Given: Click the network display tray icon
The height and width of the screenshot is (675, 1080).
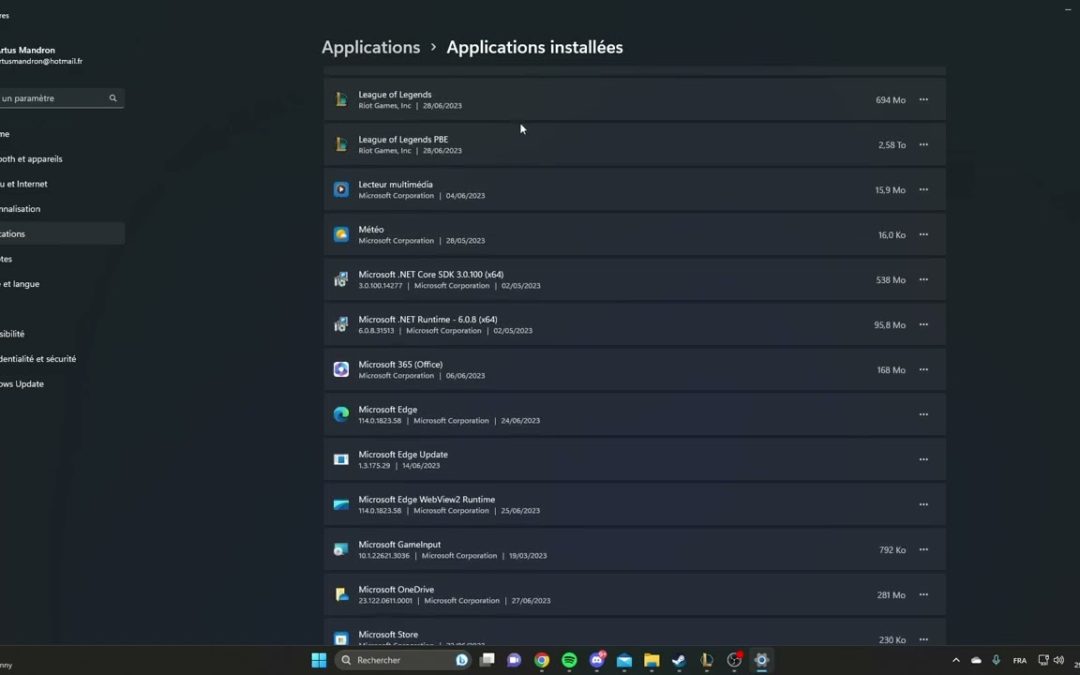Looking at the screenshot, I should coord(1043,660).
